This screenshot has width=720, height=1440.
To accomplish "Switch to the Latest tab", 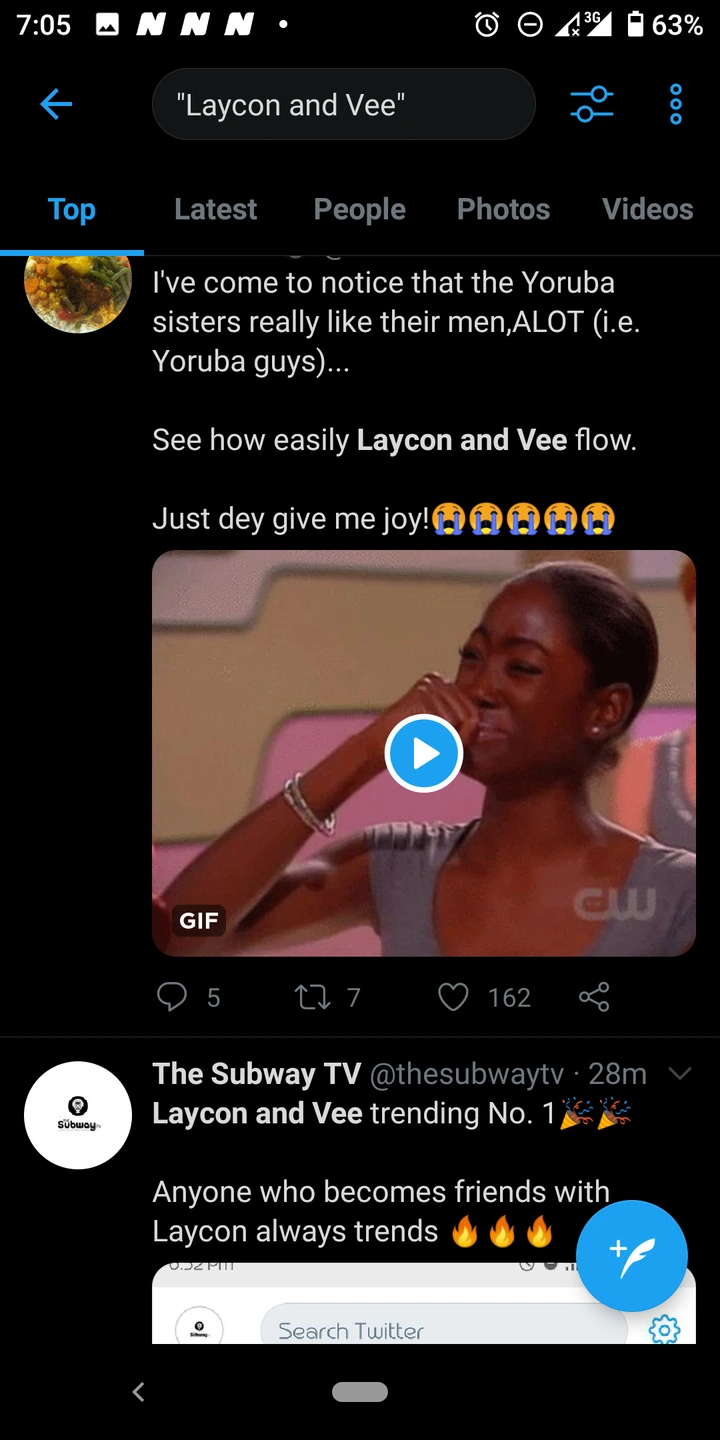I will 215,209.
